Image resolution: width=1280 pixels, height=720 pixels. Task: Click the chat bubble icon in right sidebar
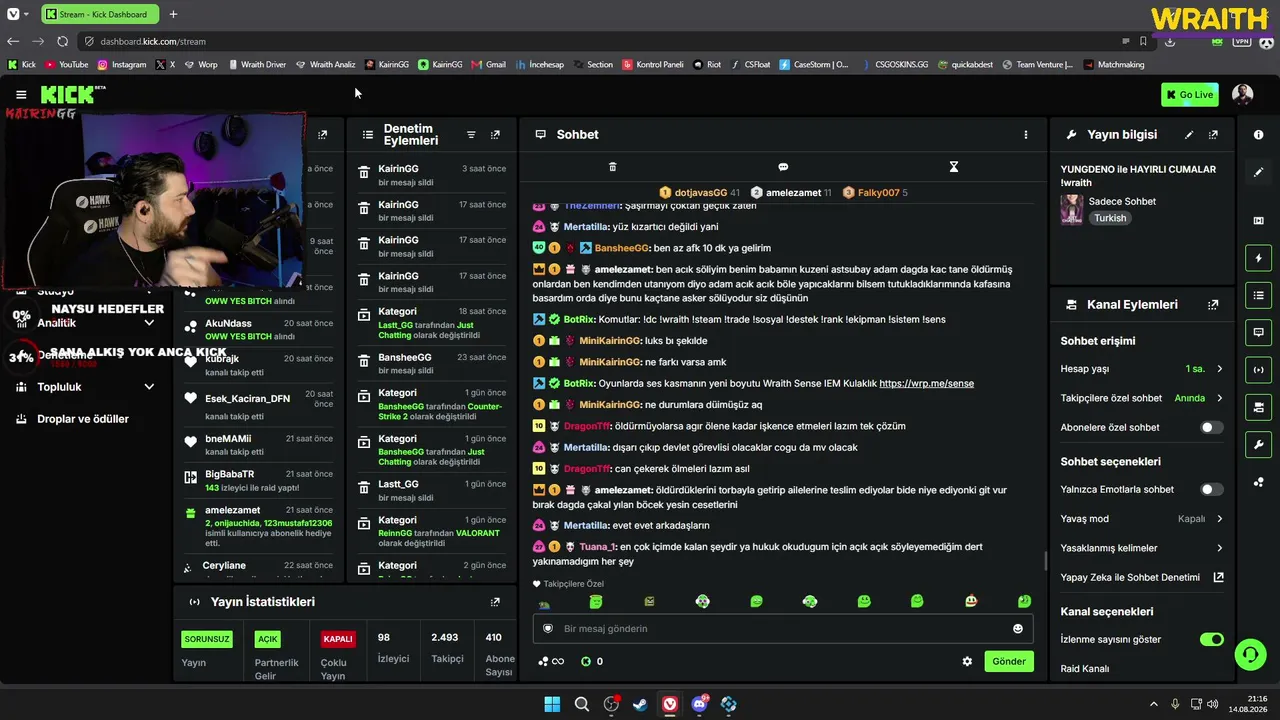pyautogui.click(x=1258, y=332)
